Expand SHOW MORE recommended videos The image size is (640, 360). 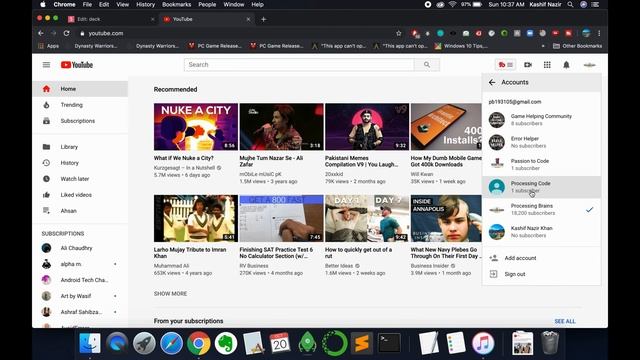point(170,293)
